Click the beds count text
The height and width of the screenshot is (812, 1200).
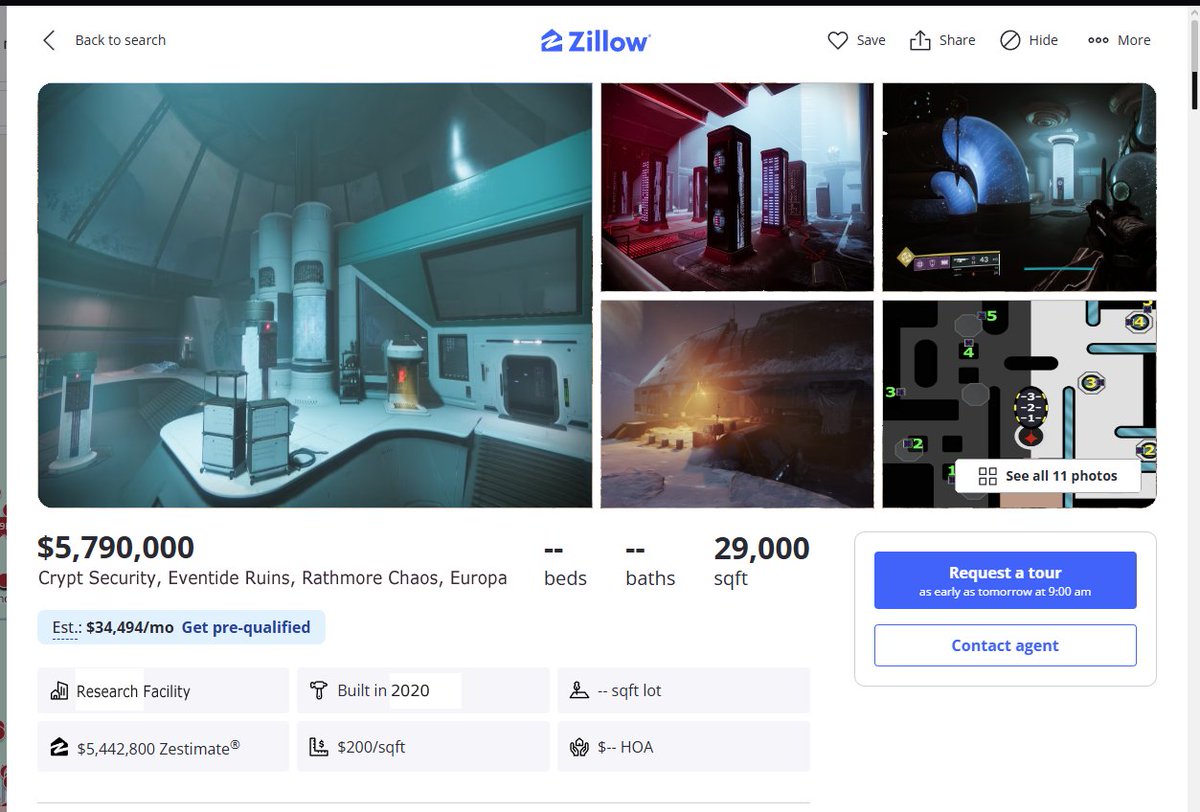tap(565, 563)
